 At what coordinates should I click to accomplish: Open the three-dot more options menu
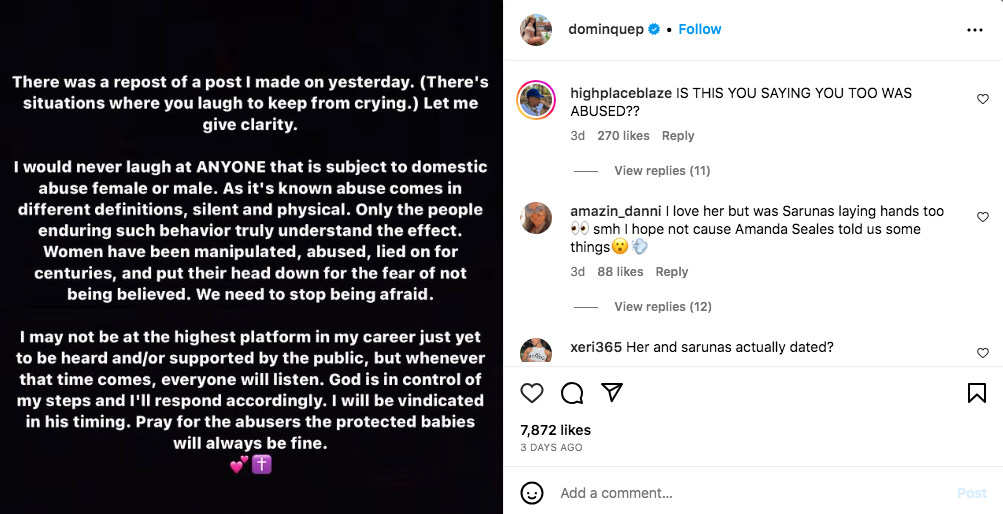975,30
